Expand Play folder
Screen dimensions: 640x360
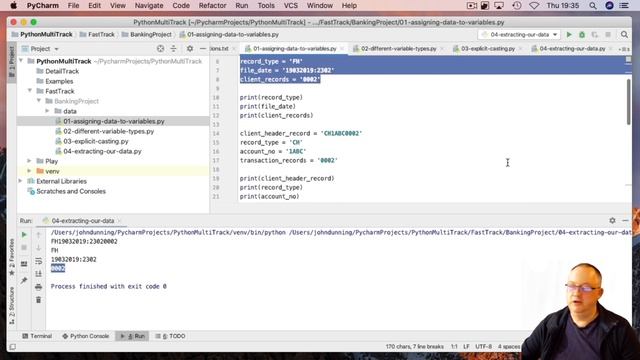click(x=29, y=161)
